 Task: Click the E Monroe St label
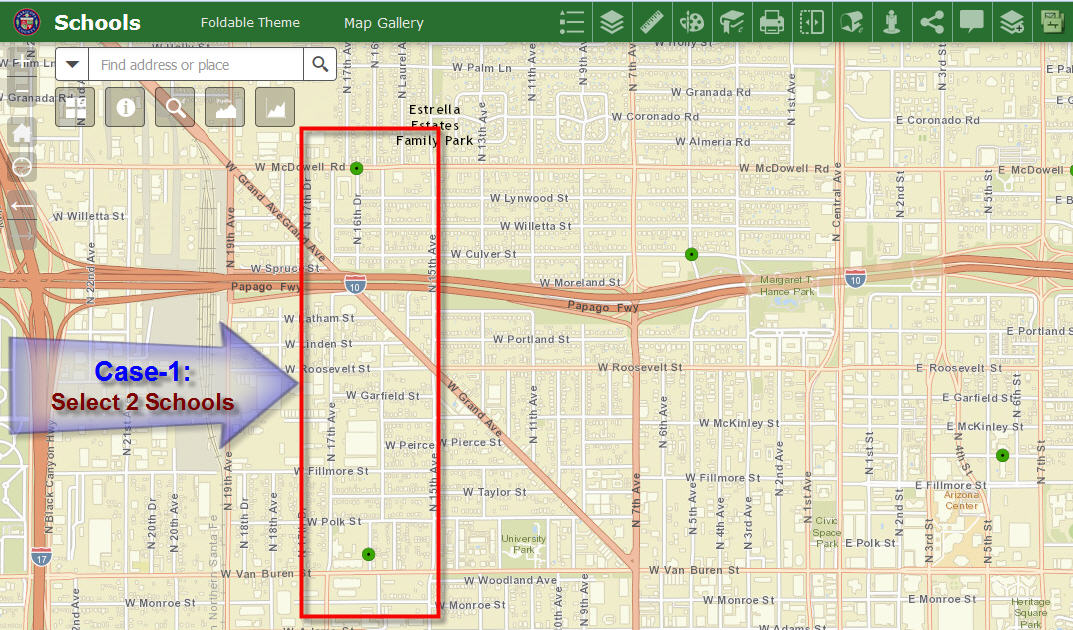(x=942, y=599)
